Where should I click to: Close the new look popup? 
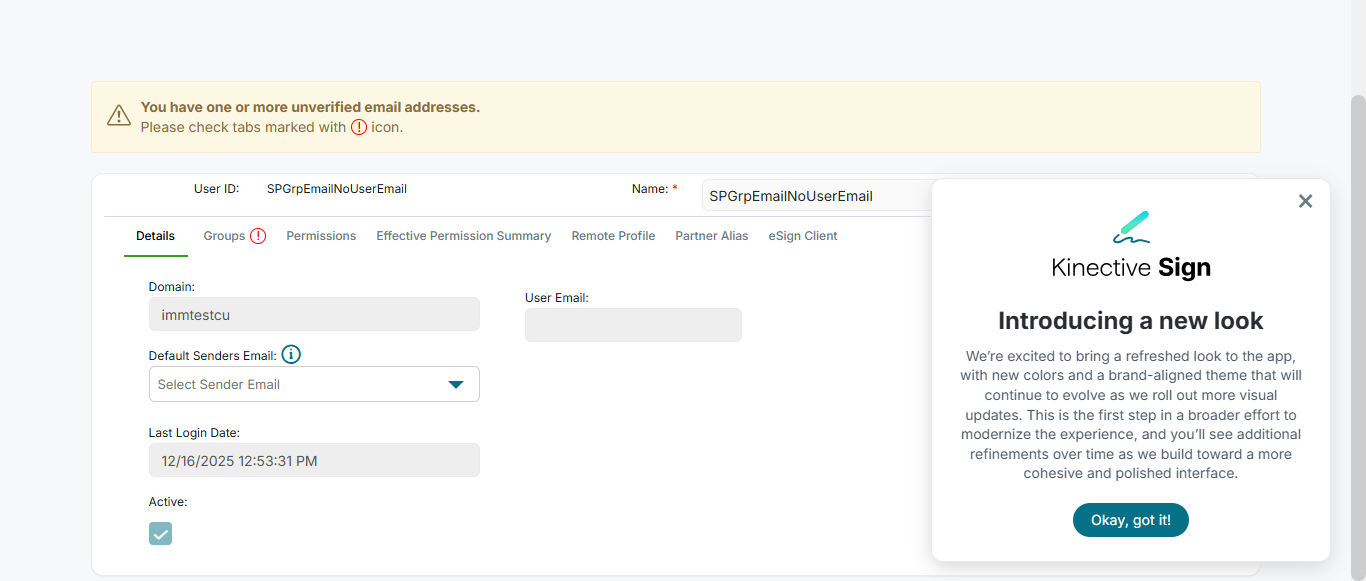1305,201
